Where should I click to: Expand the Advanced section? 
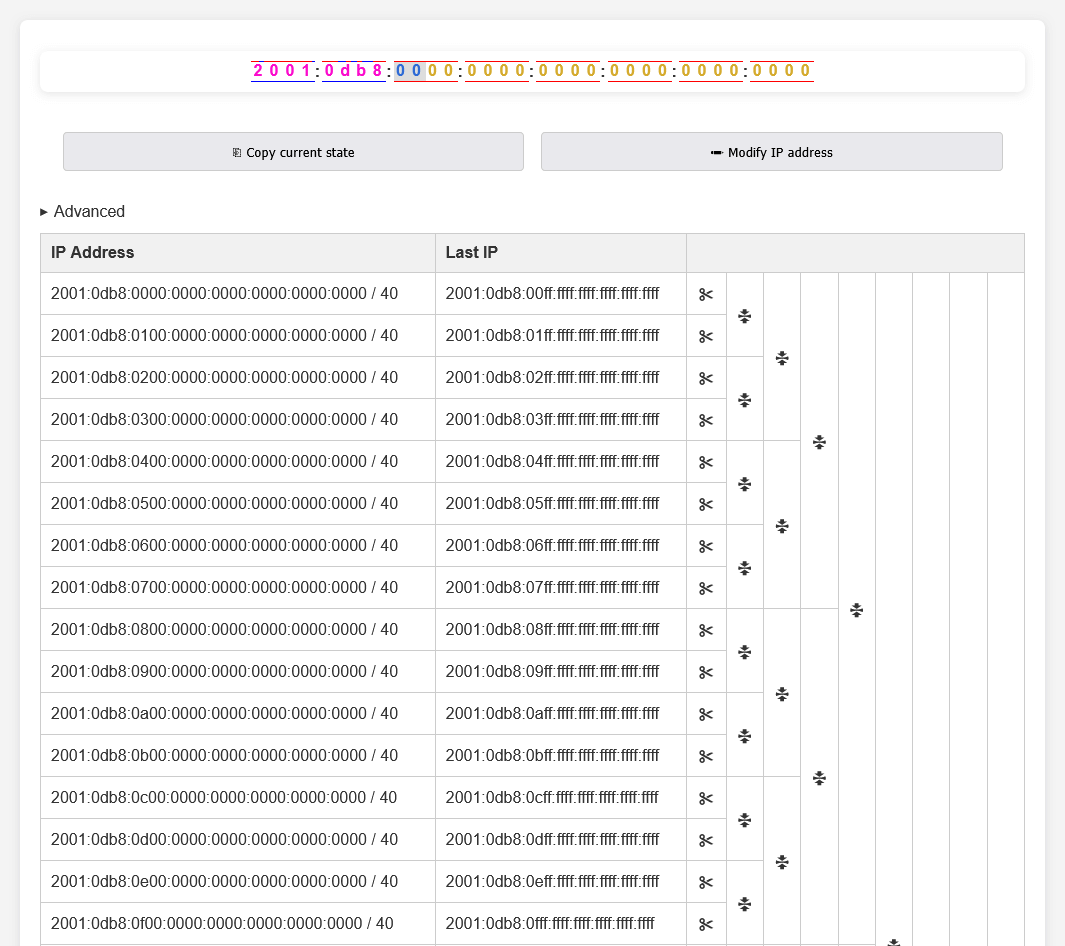tap(83, 212)
